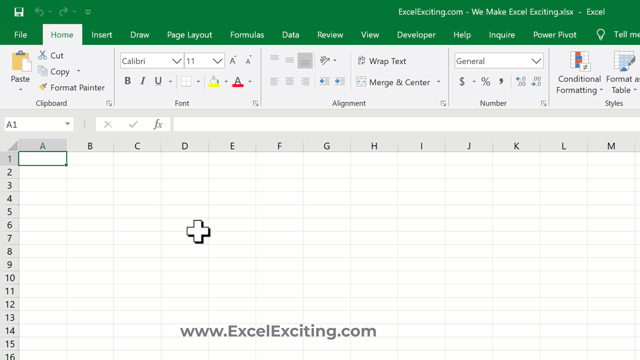The height and width of the screenshot is (360, 640).
Task: Open the Review tab
Action: coord(330,35)
